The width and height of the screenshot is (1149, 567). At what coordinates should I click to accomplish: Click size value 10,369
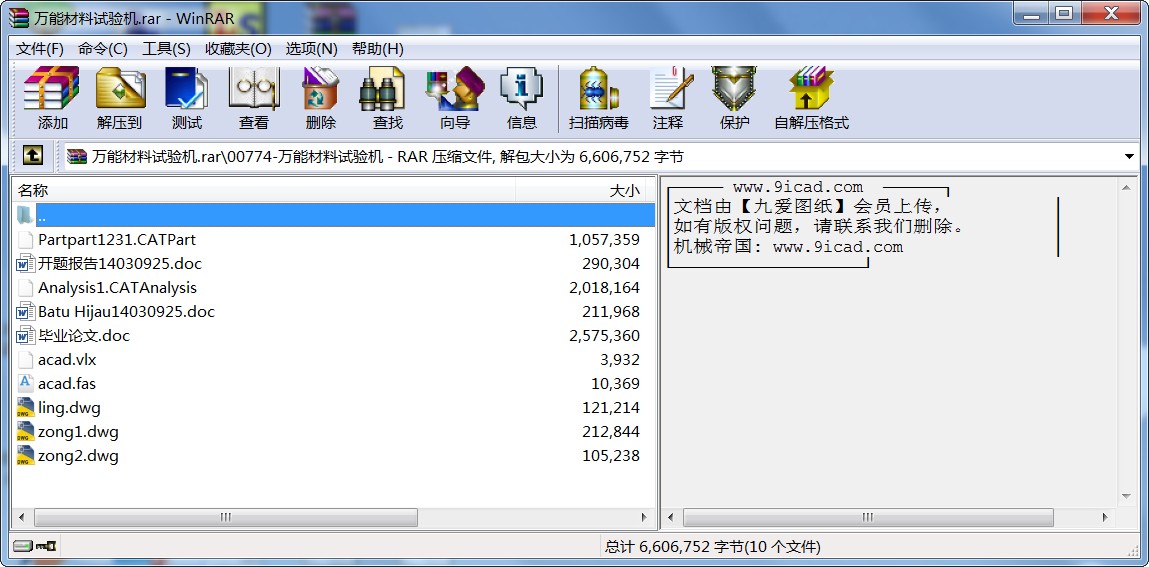[x=616, y=383]
